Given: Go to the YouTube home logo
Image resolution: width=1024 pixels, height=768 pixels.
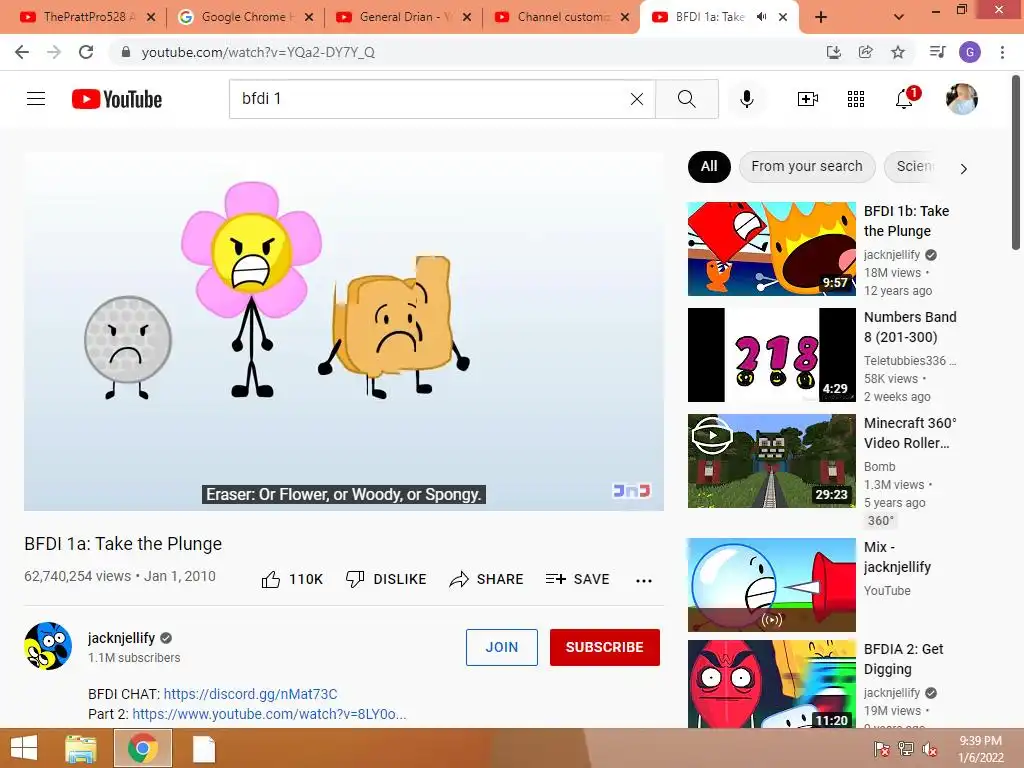Looking at the screenshot, I should click(117, 99).
